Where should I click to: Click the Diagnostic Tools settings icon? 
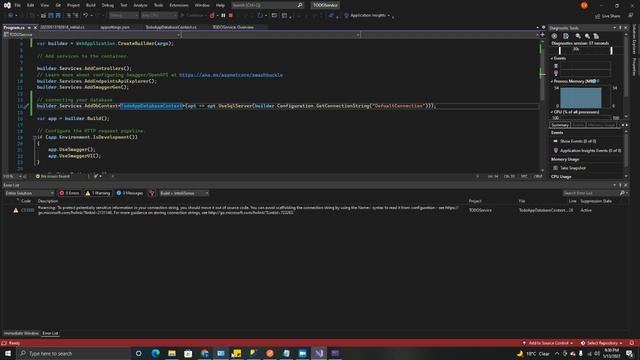(554, 36)
